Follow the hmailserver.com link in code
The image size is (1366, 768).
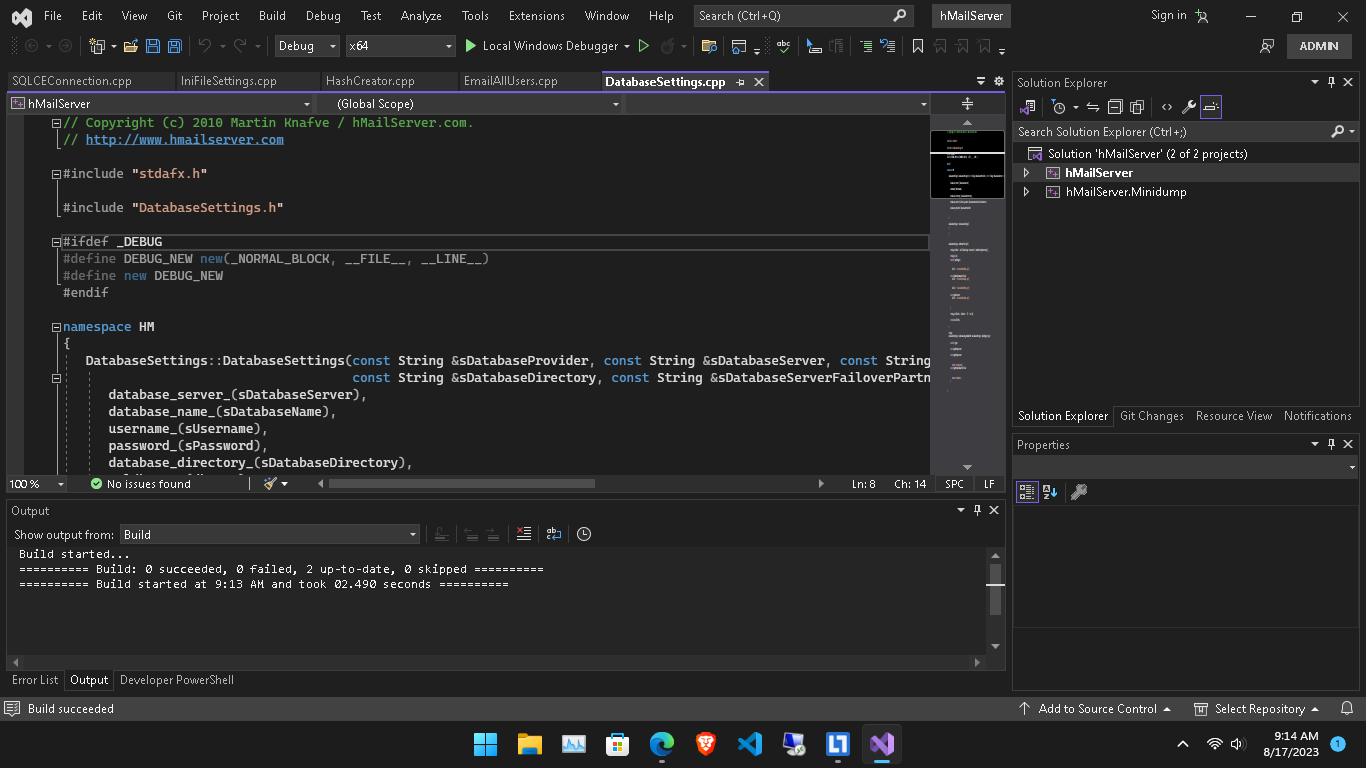point(184,139)
